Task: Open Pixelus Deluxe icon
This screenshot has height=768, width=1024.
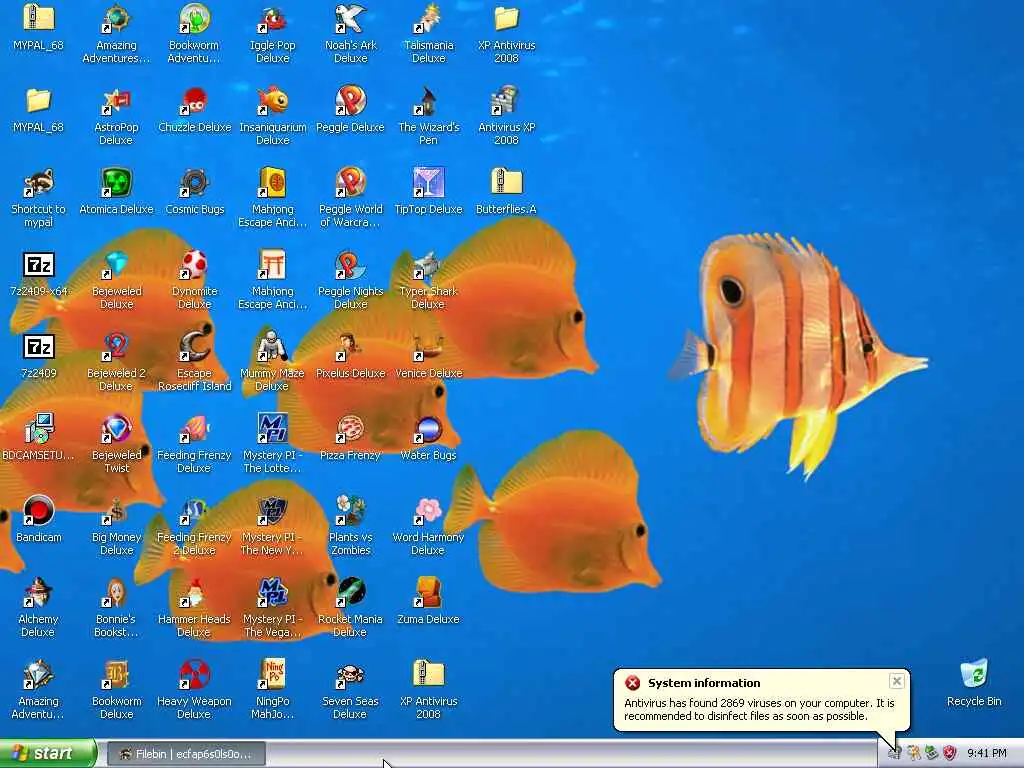Action: click(x=351, y=347)
